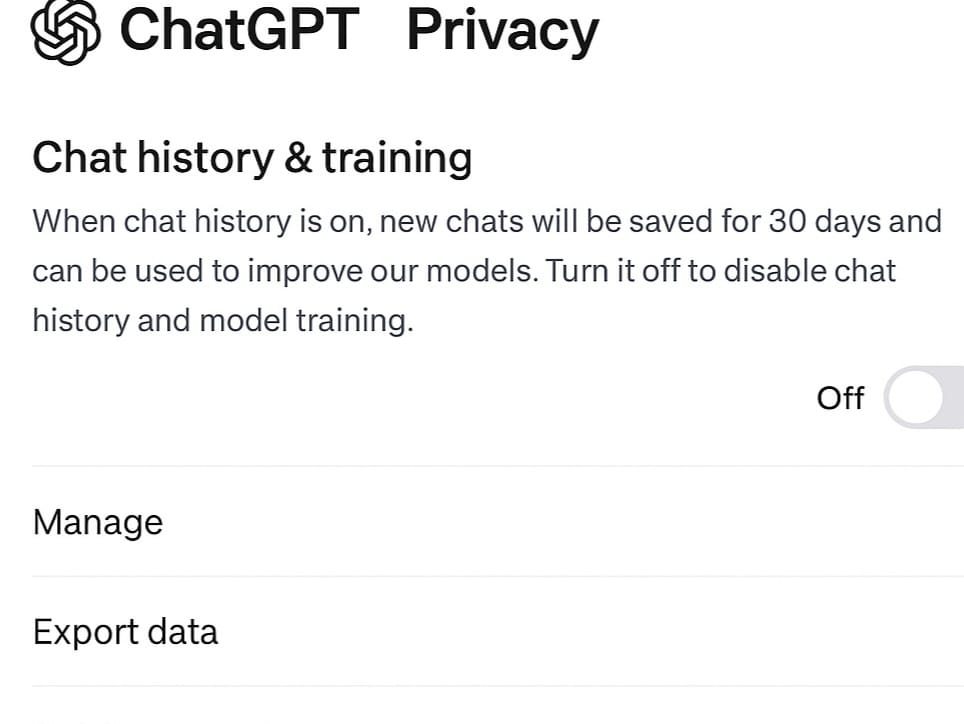Click the word 'Manage' row label

pos(98,523)
